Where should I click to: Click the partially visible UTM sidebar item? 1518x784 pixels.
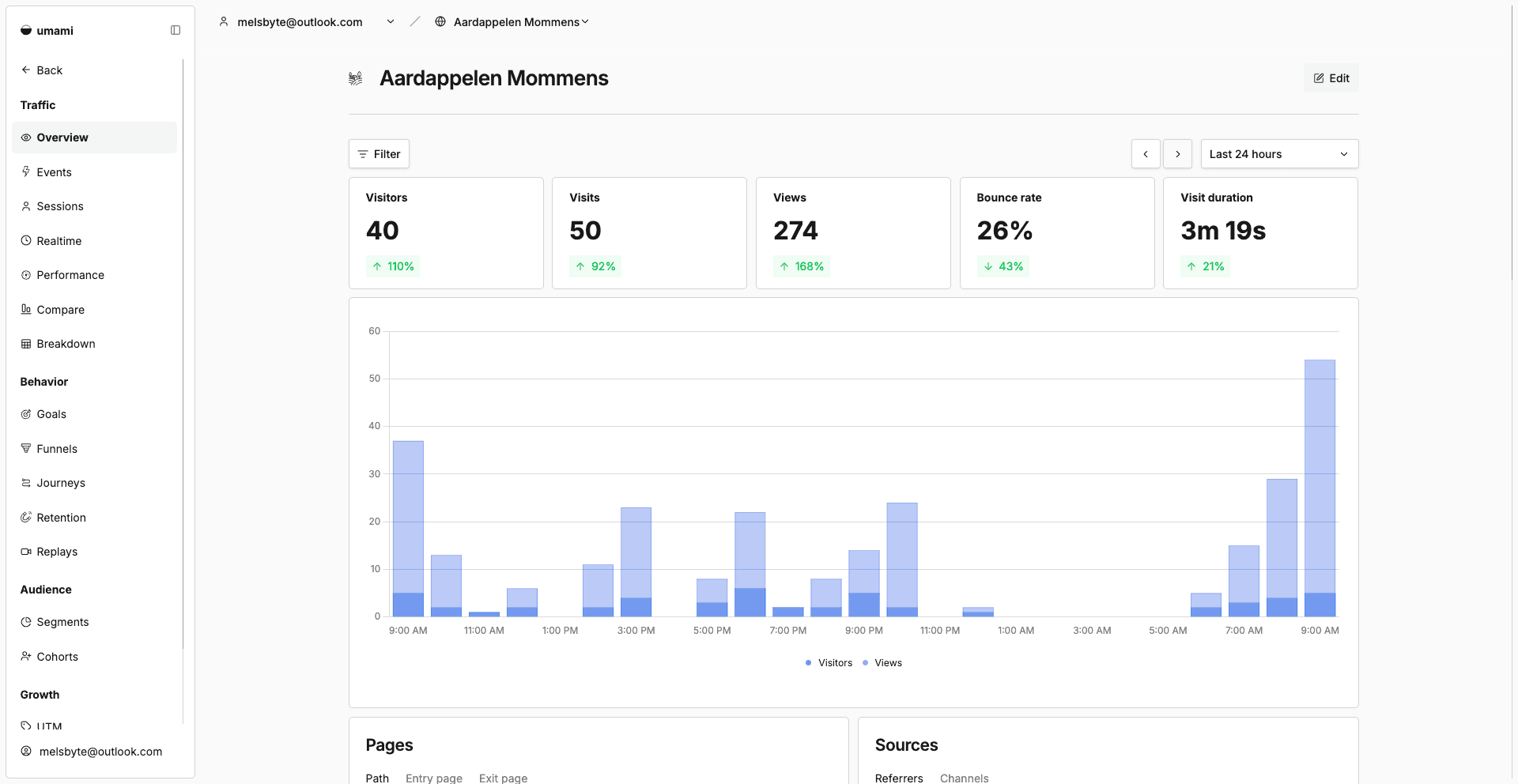click(x=49, y=725)
